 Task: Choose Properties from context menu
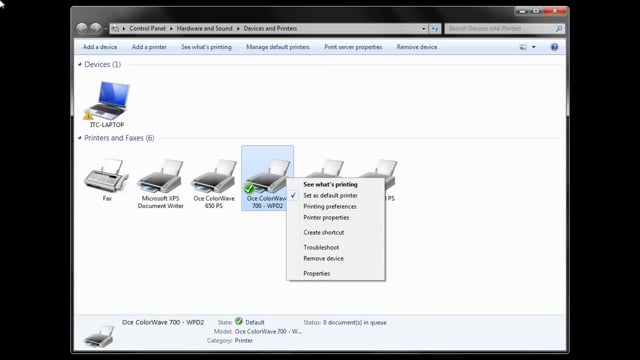(336, 273)
